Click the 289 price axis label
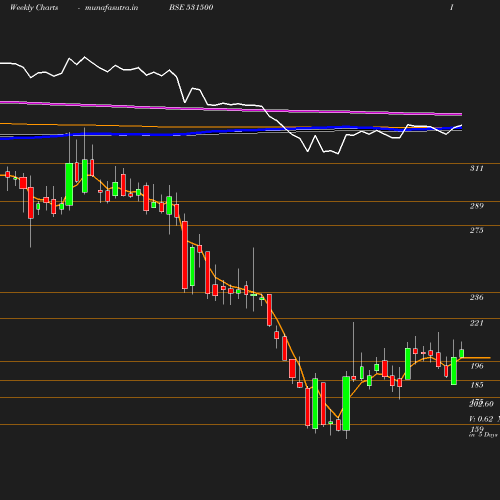The width and height of the screenshot is (500, 500). pos(477,206)
